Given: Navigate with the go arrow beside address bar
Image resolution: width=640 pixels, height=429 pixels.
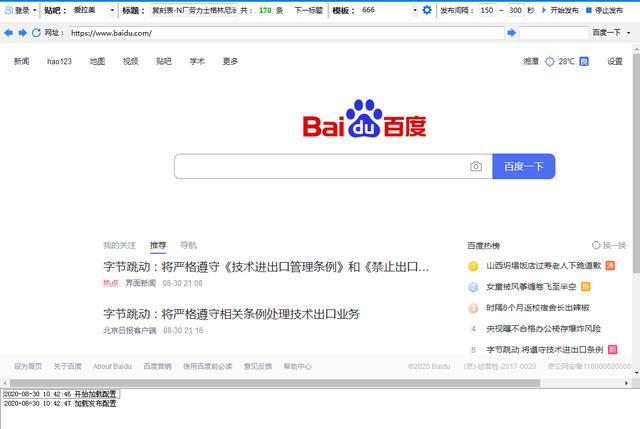Looking at the screenshot, I should 511,33.
